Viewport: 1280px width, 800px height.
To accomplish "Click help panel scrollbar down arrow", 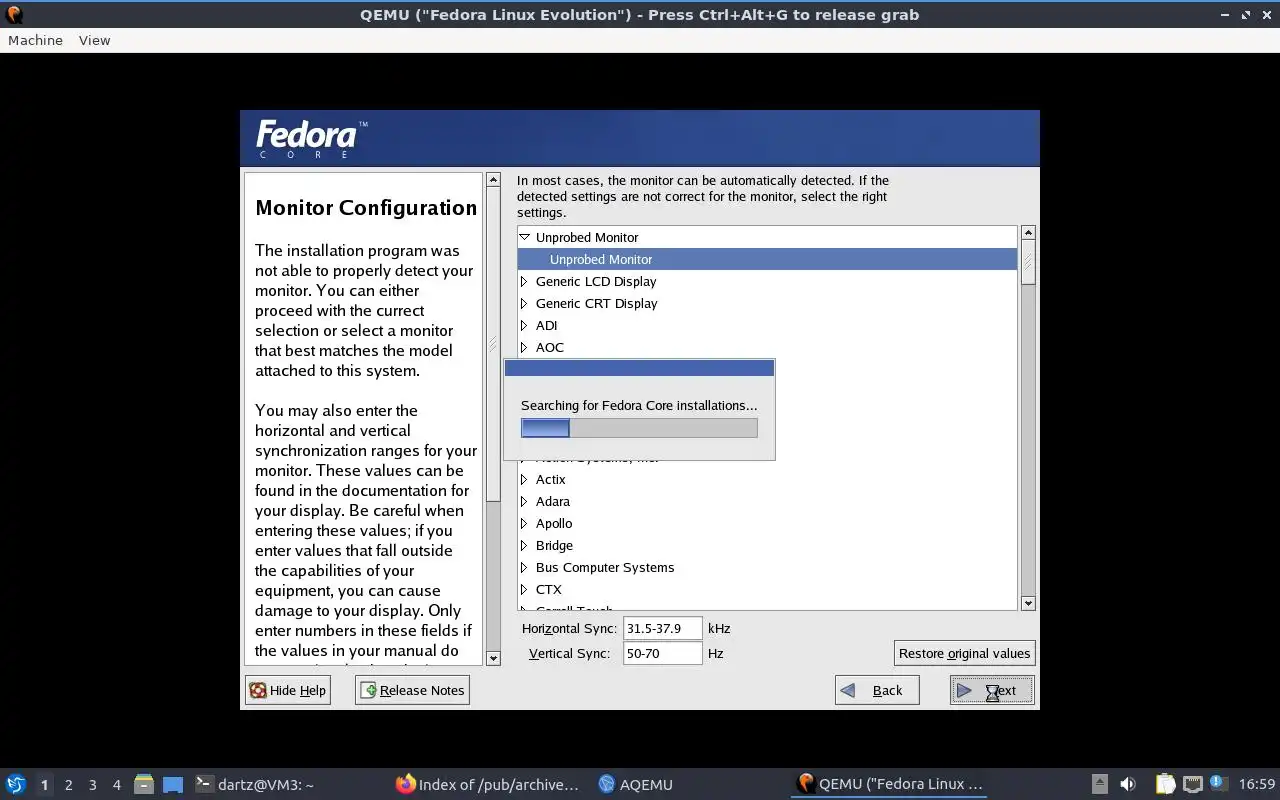I will coord(493,658).
